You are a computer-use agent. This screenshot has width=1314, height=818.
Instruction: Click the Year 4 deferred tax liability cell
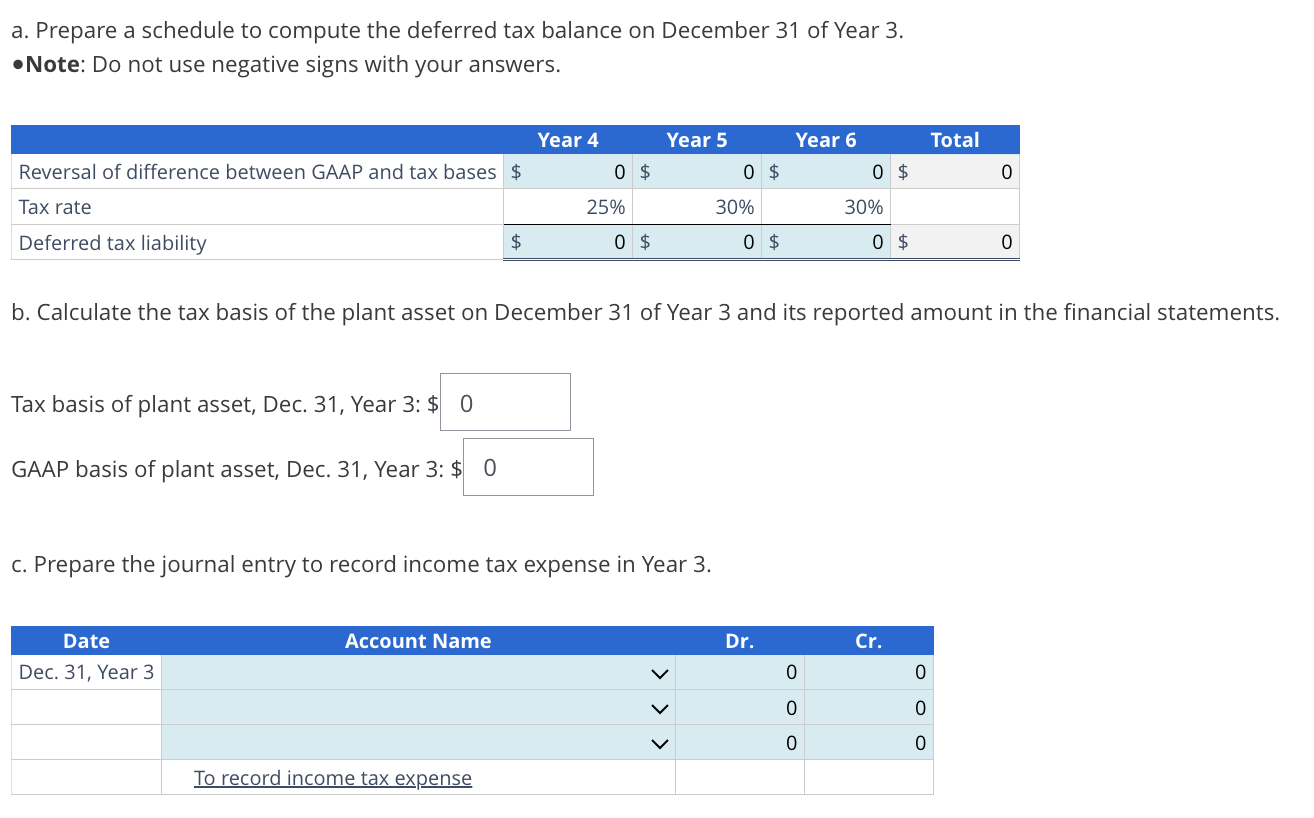point(580,241)
